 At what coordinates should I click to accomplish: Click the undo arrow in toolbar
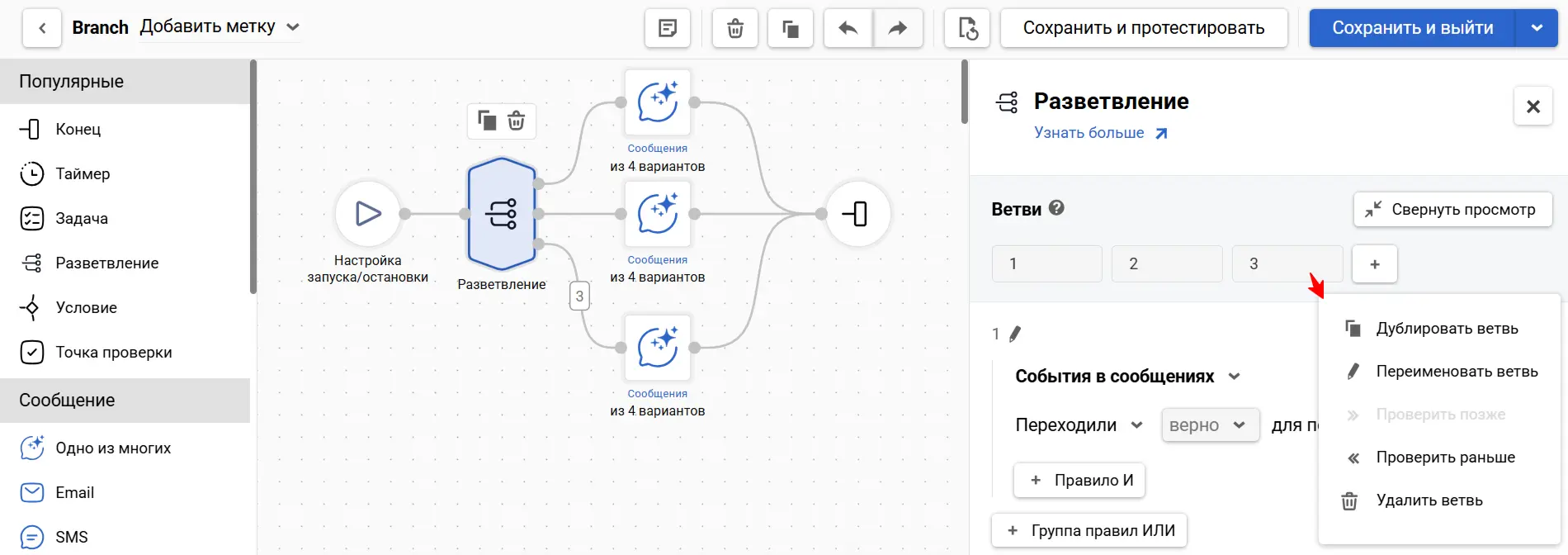[848, 29]
